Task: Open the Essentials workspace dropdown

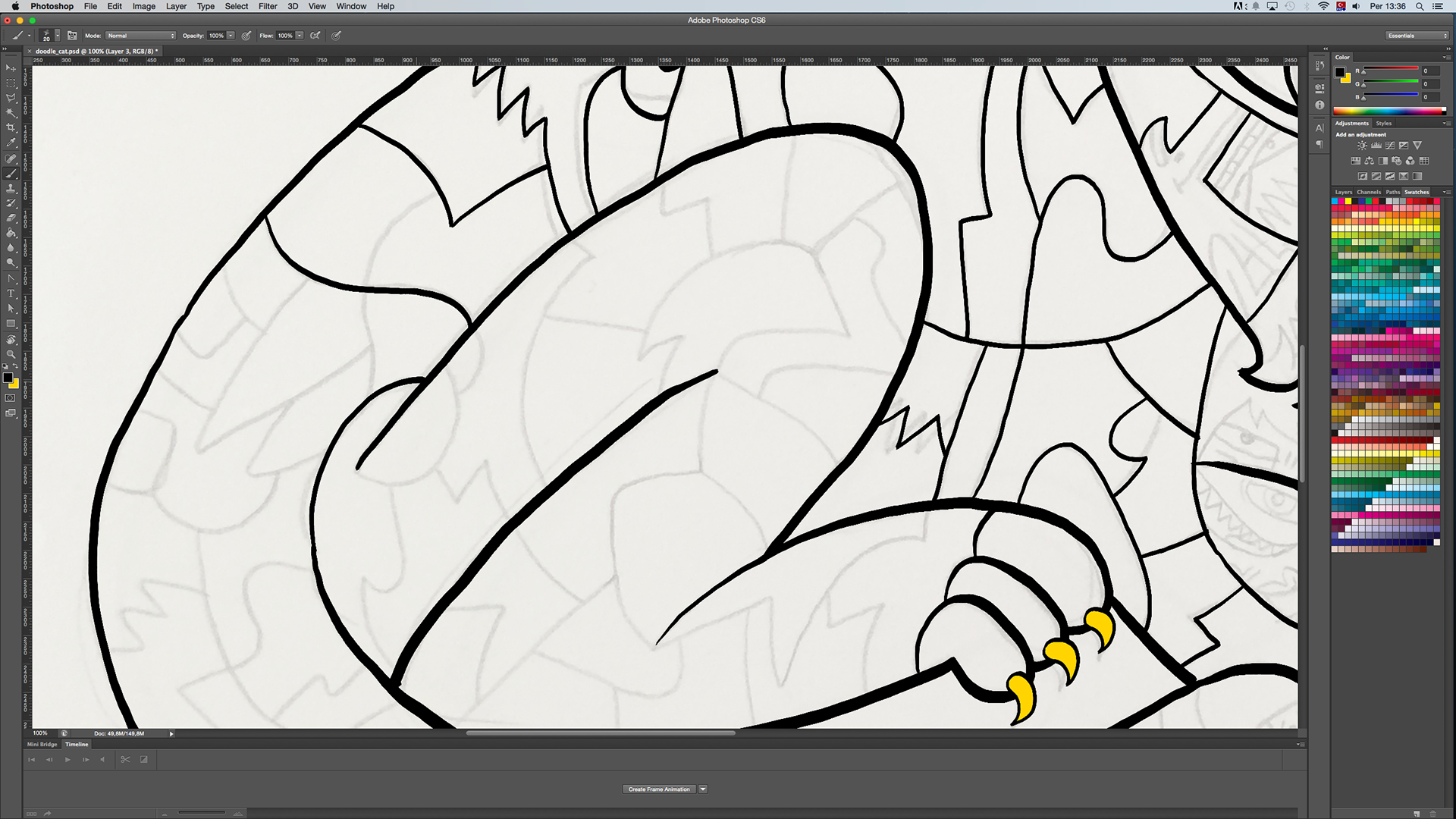Action: coord(1417,36)
